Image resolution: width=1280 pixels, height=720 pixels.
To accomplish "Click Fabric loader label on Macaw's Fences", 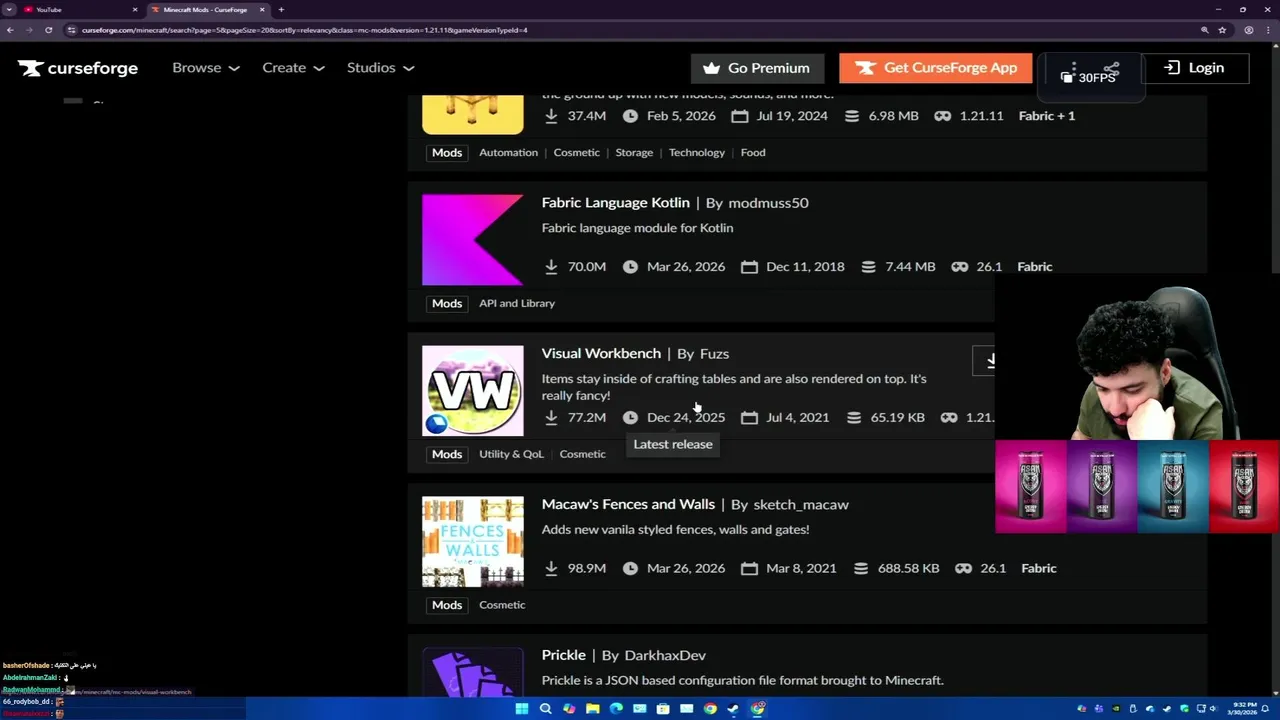I will click(1038, 568).
